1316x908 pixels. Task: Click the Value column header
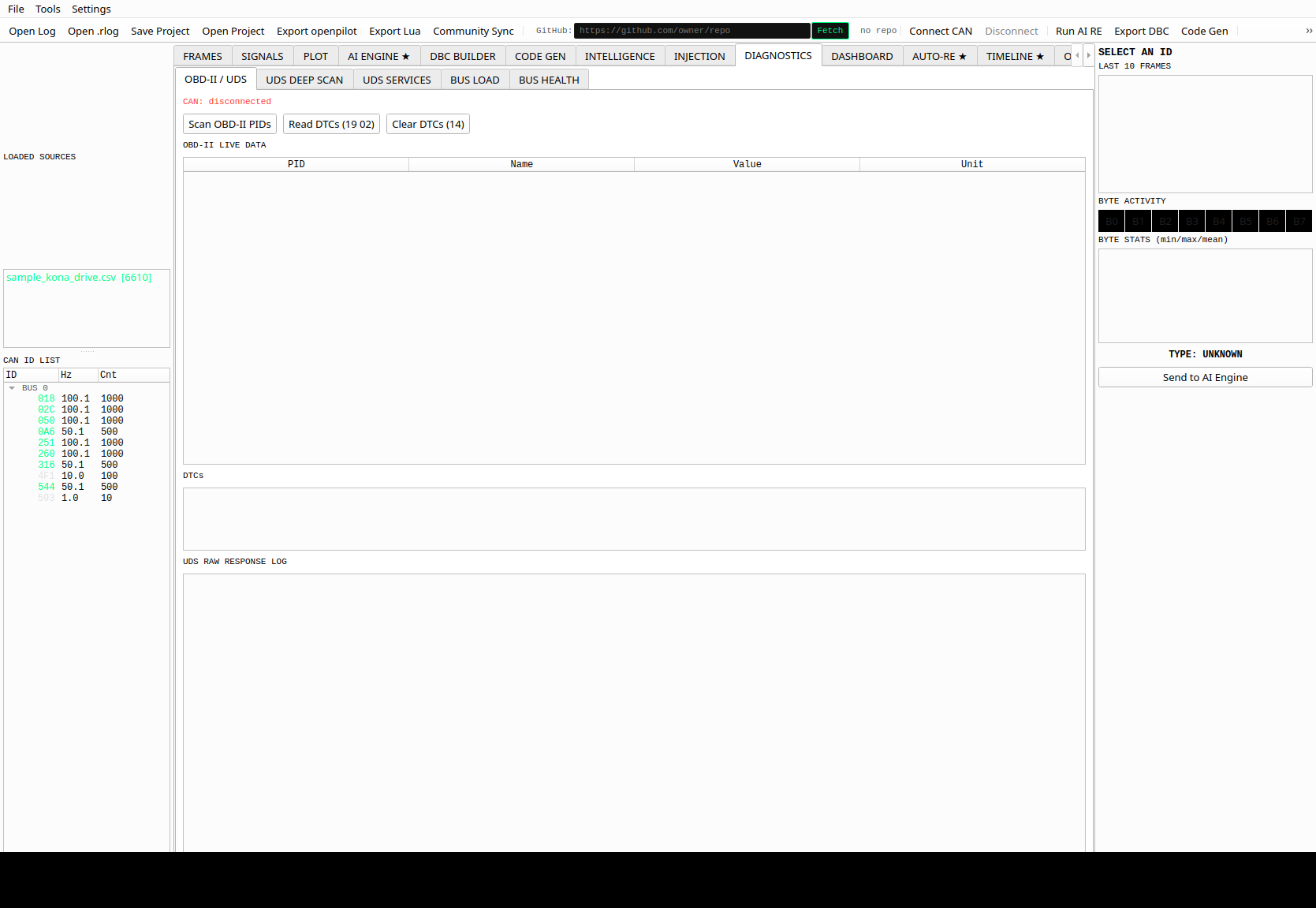tap(747, 164)
